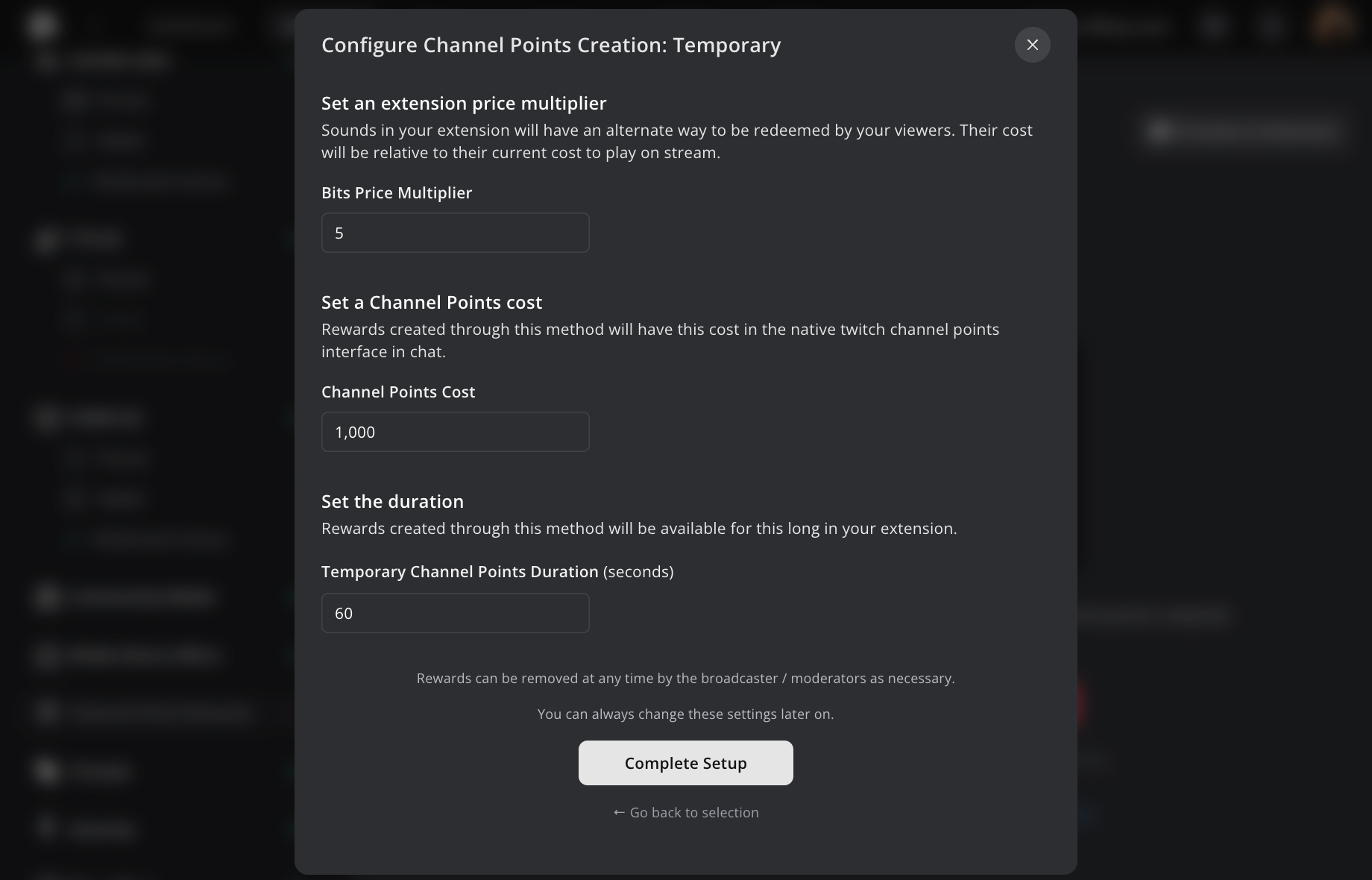Image resolution: width=1372 pixels, height=880 pixels.
Task: Click the left arrow before "Go back"
Action: pos(619,812)
